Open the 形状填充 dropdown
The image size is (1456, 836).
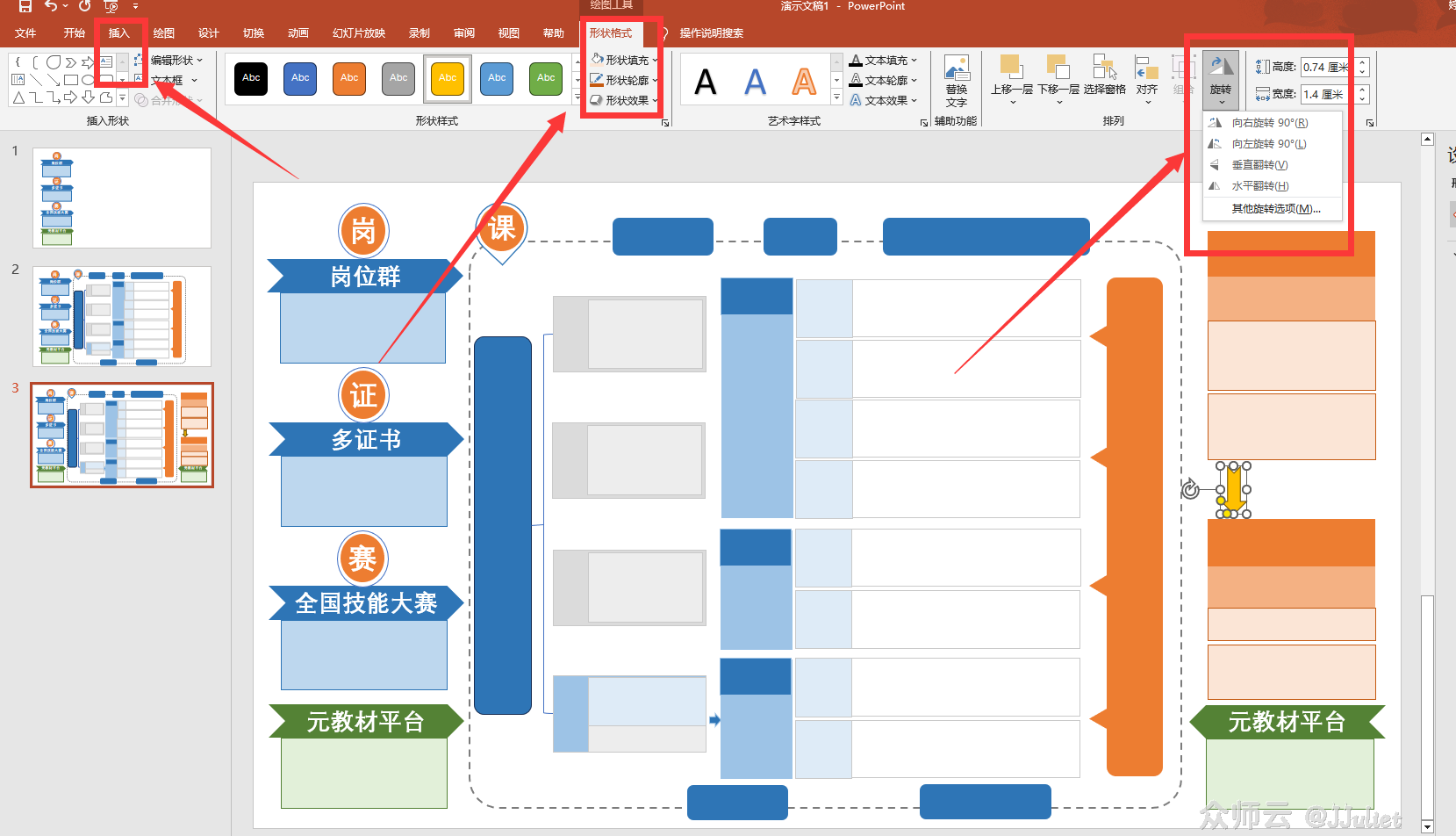tap(624, 60)
